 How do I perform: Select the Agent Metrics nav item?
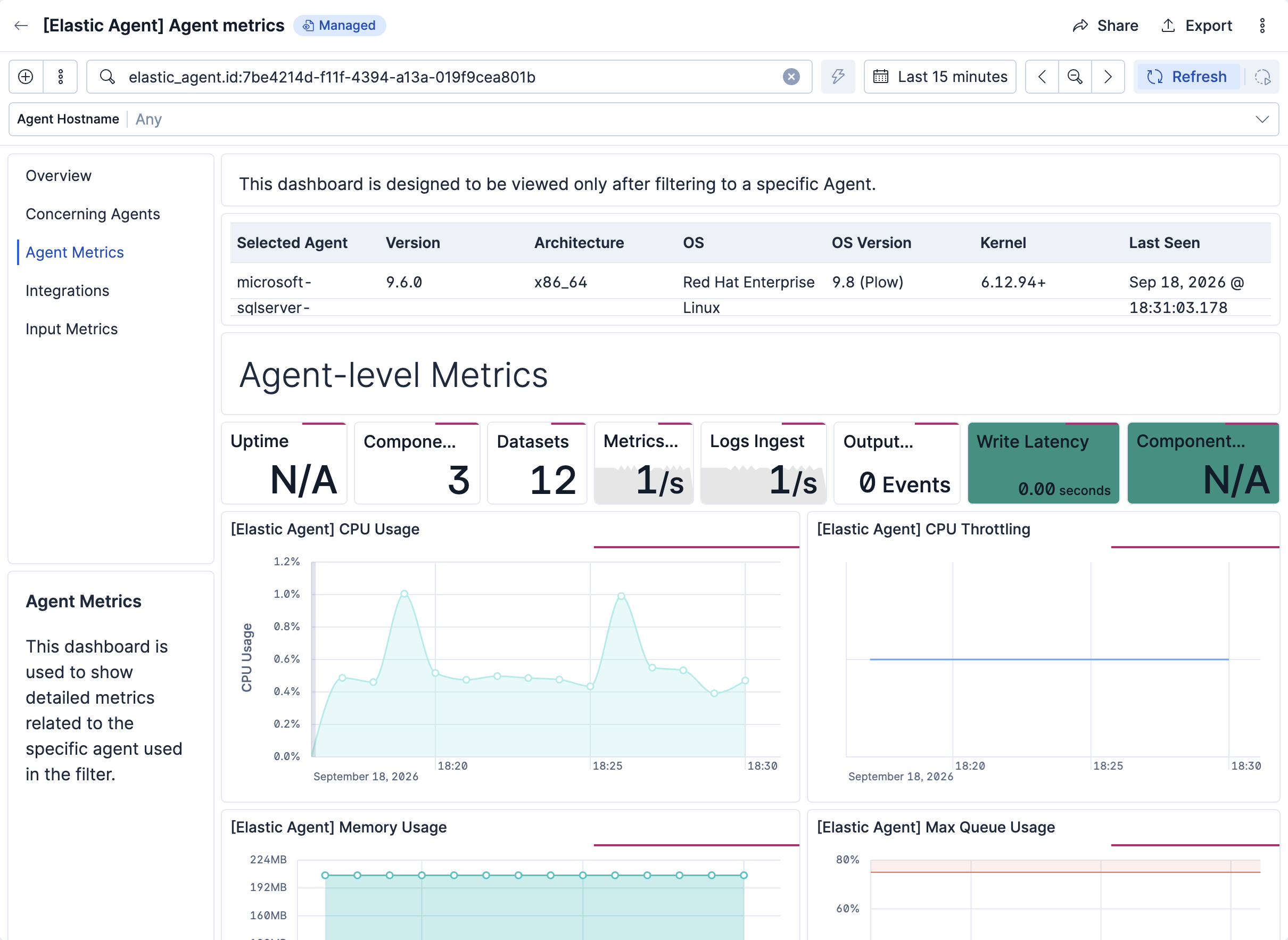75,252
